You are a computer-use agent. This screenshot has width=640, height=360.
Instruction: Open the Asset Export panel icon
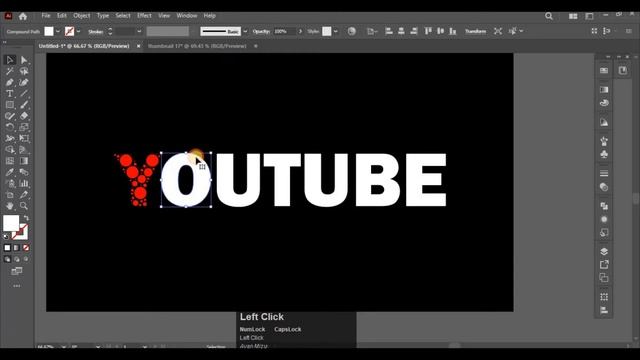pos(604,264)
